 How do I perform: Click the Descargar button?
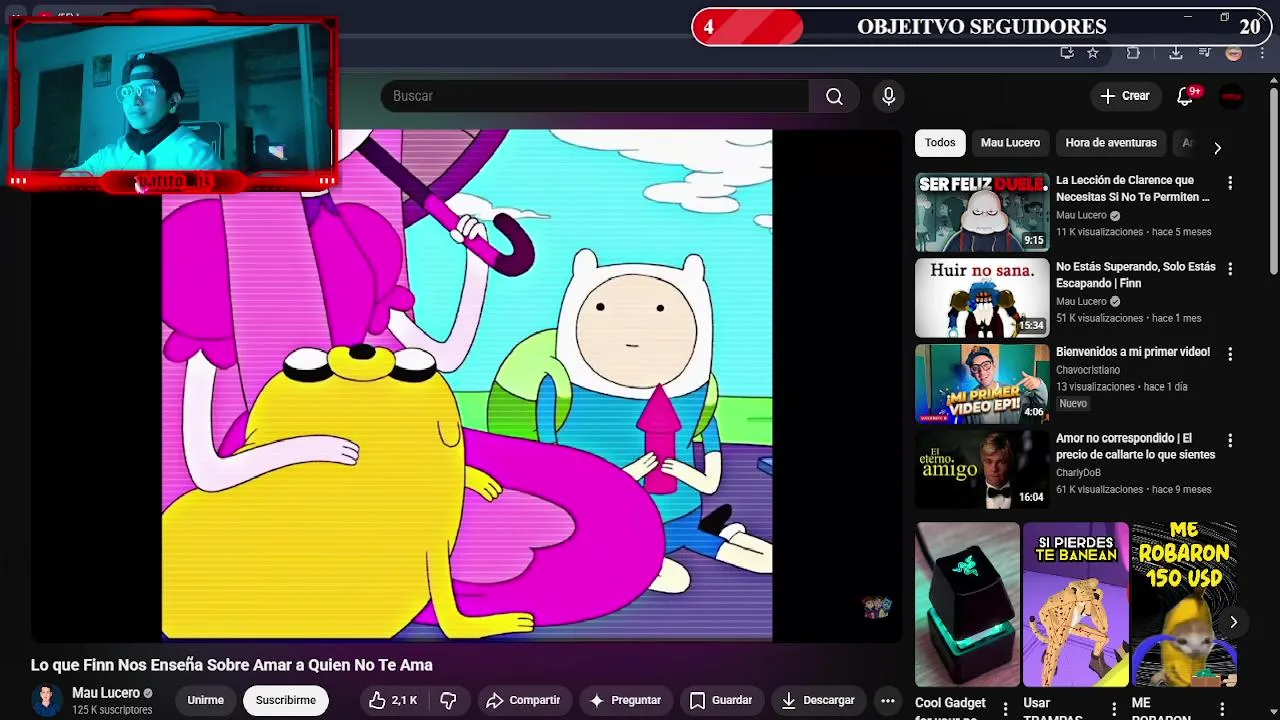tap(818, 700)
